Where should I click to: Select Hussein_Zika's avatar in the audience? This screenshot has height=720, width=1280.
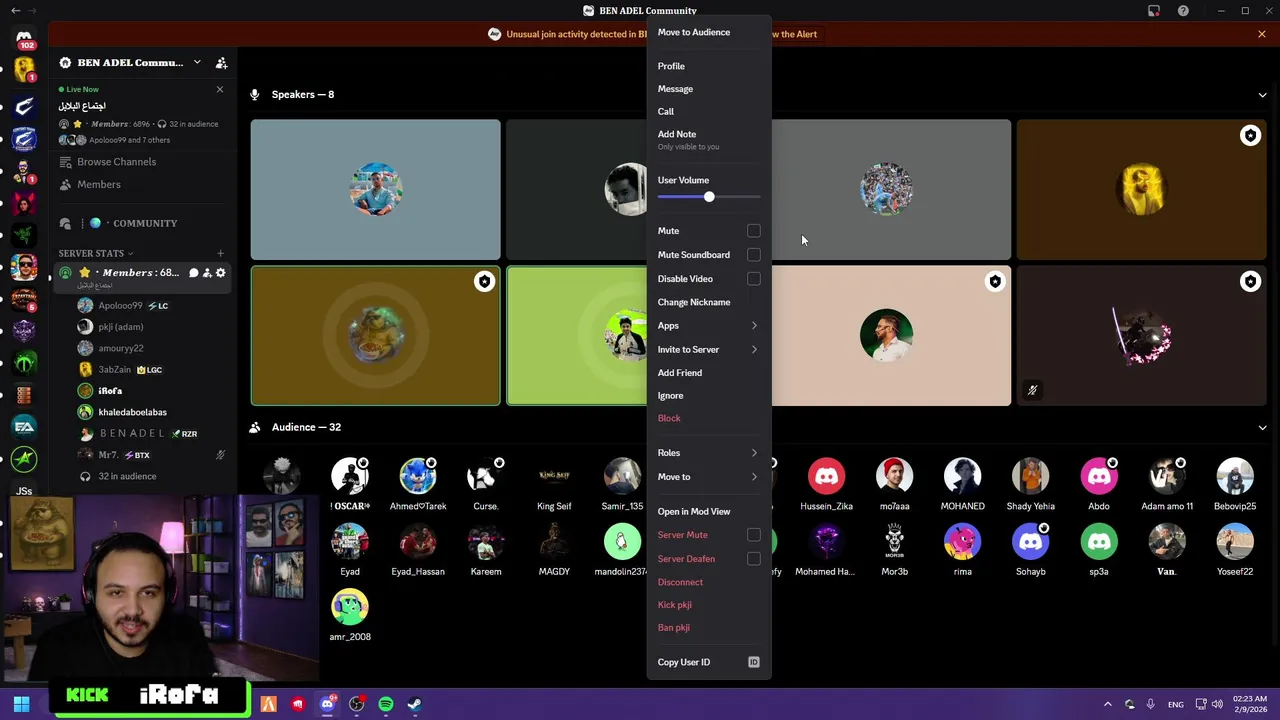click(x=826, y=477)
